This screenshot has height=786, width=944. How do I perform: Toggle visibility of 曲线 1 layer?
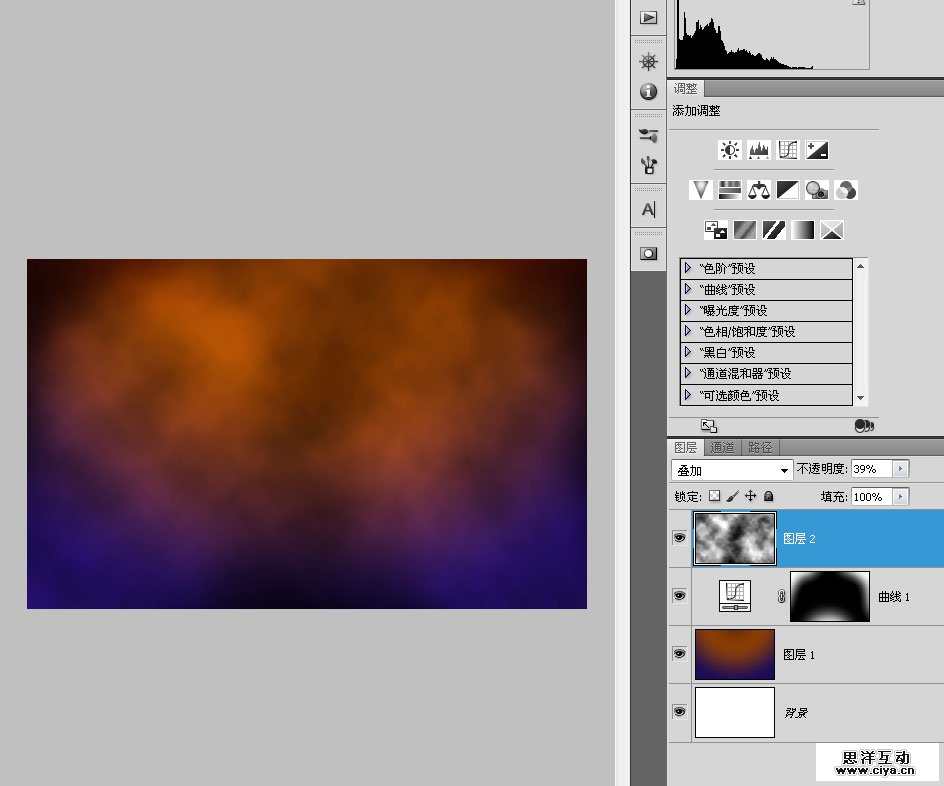coord(680,596)
